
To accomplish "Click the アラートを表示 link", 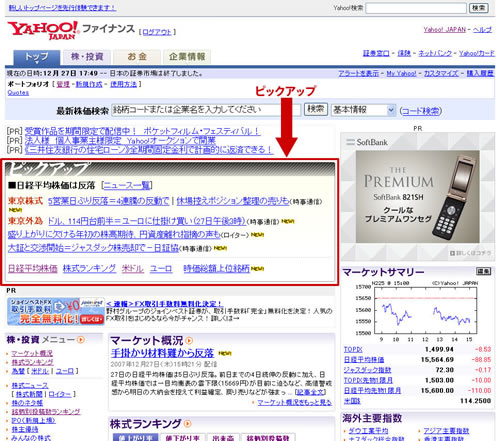I will pyautogui.click(x=359, y=73).
